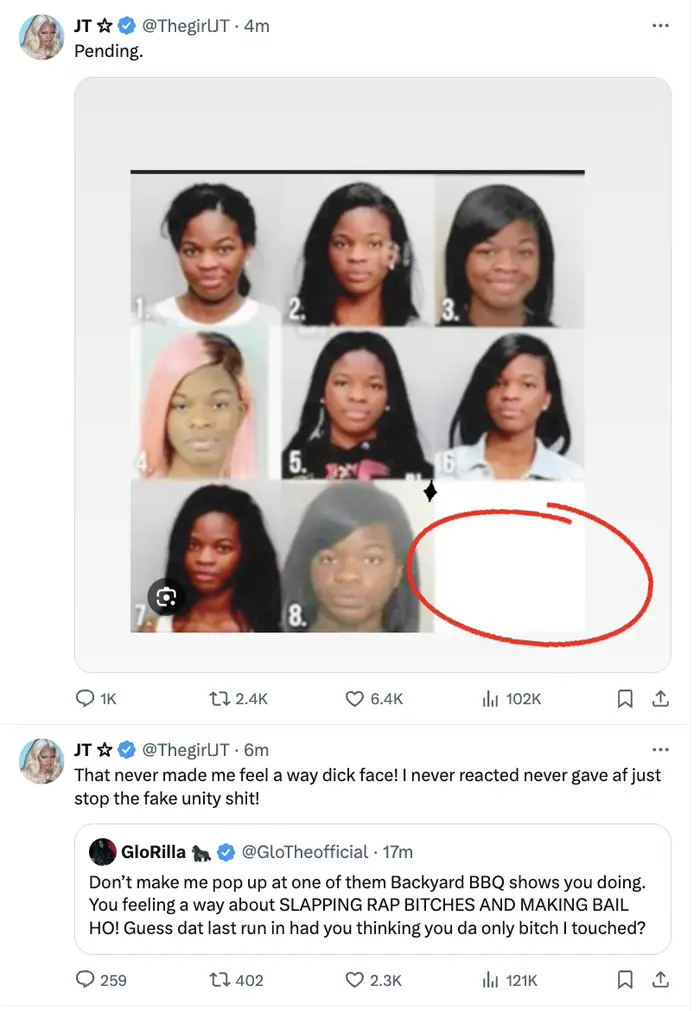This screenshot has width=700, height=1011.
Task: Like the tweet with 2.3K likes
Action: pos(354,980)
